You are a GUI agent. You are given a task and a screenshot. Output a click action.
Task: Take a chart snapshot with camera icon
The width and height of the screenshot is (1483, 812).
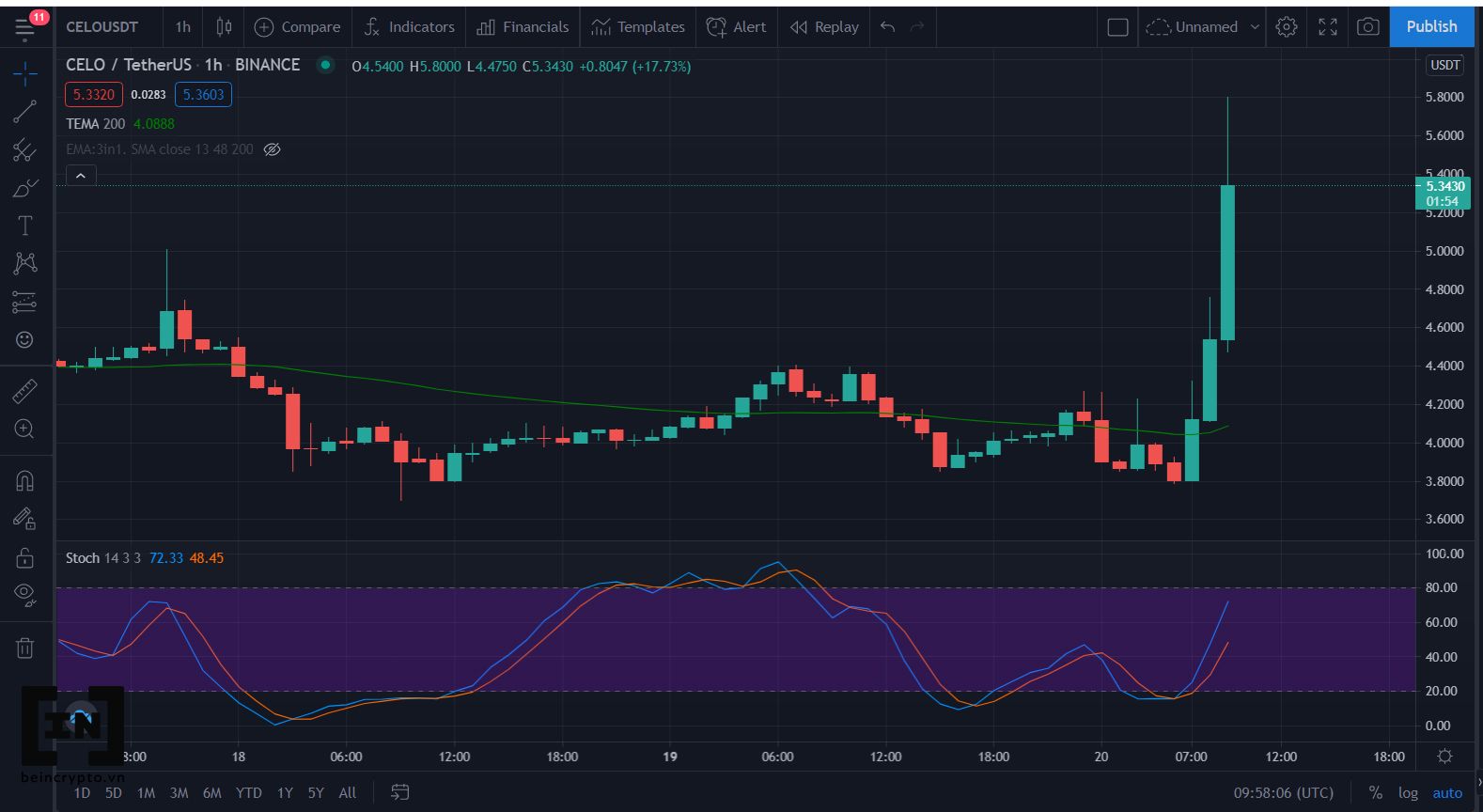point(1368,27)
